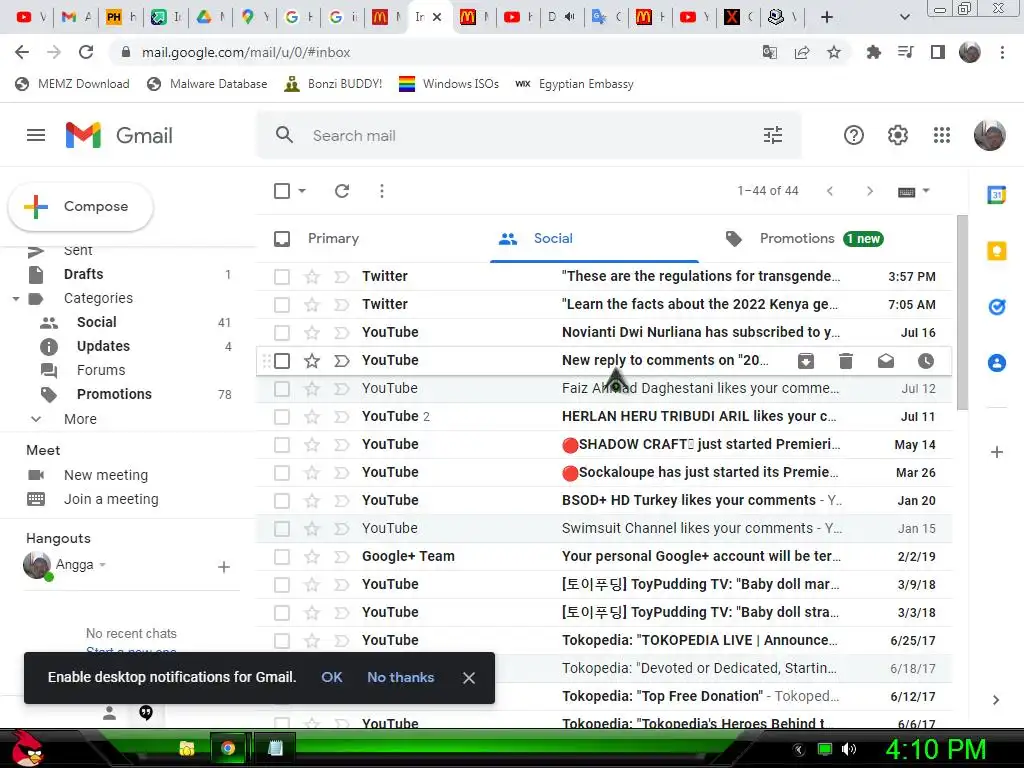The image size is (1024, 768).
Task: Archive the "New reply to comments" email
Action: 806,360
